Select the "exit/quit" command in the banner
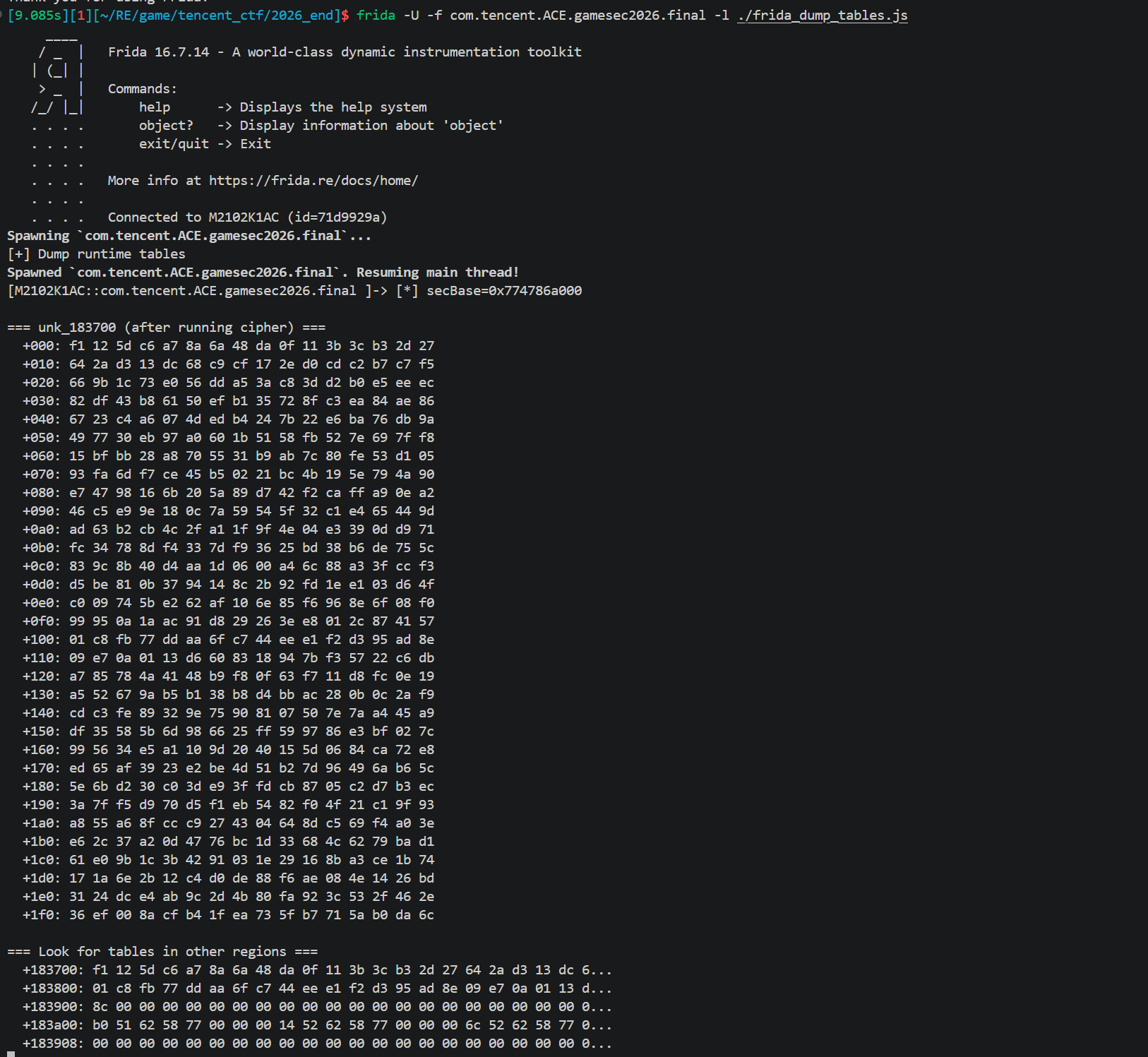This screenshot has height=1057, width=1148. [174, 144]
